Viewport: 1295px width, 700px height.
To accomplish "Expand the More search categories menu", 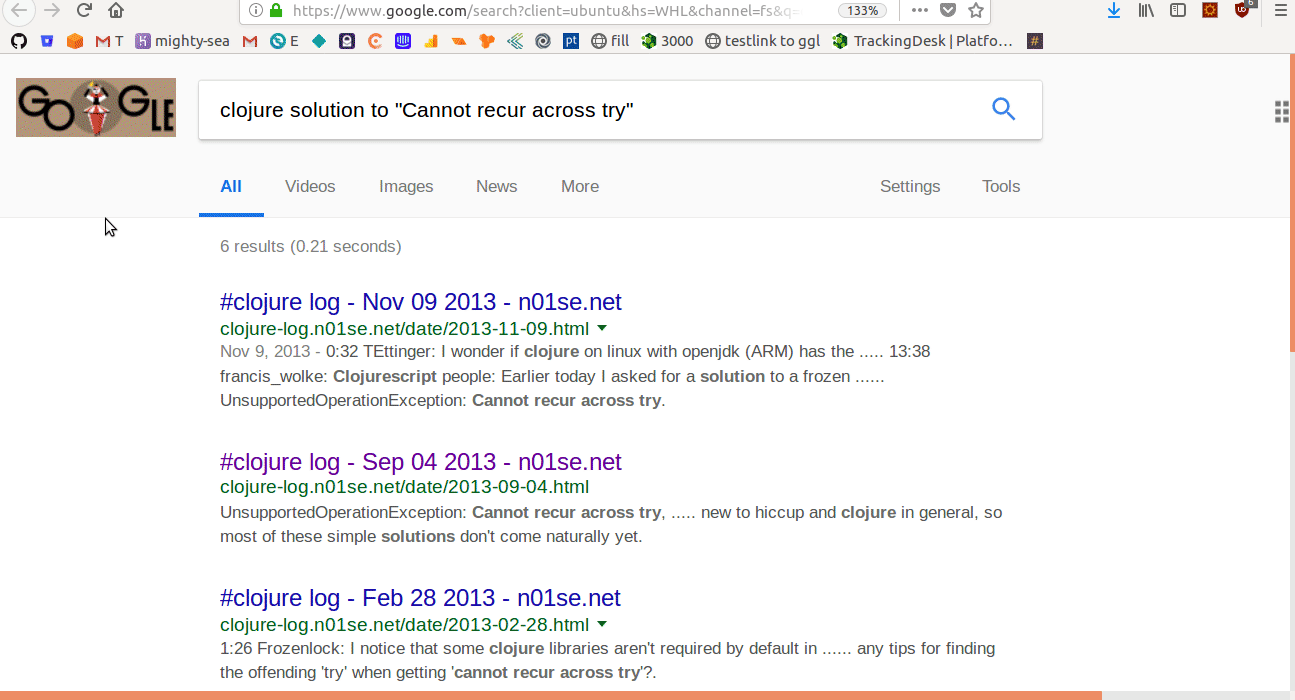I will point(580,187).
